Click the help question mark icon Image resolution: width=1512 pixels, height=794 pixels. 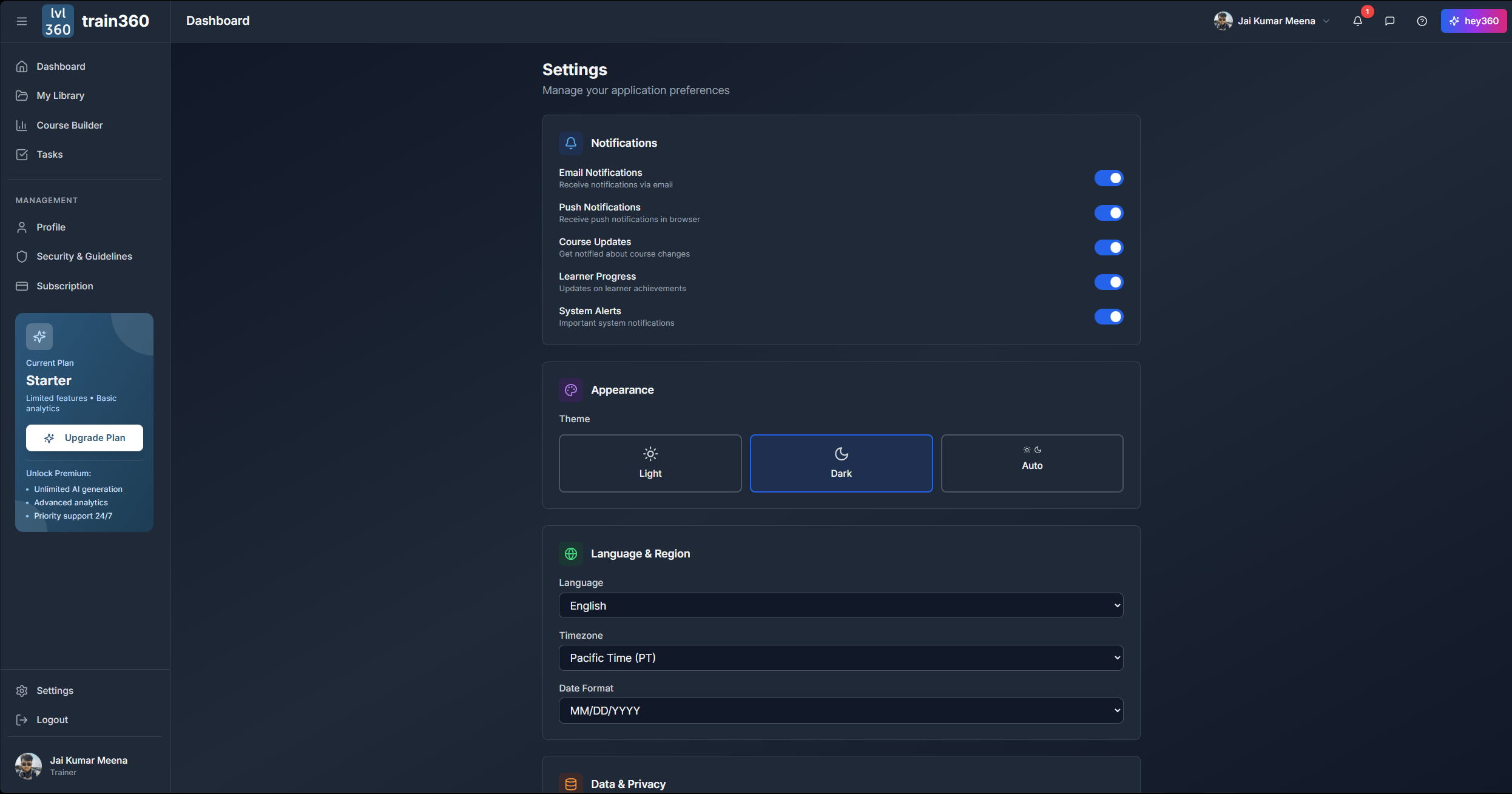[1422, 21]
